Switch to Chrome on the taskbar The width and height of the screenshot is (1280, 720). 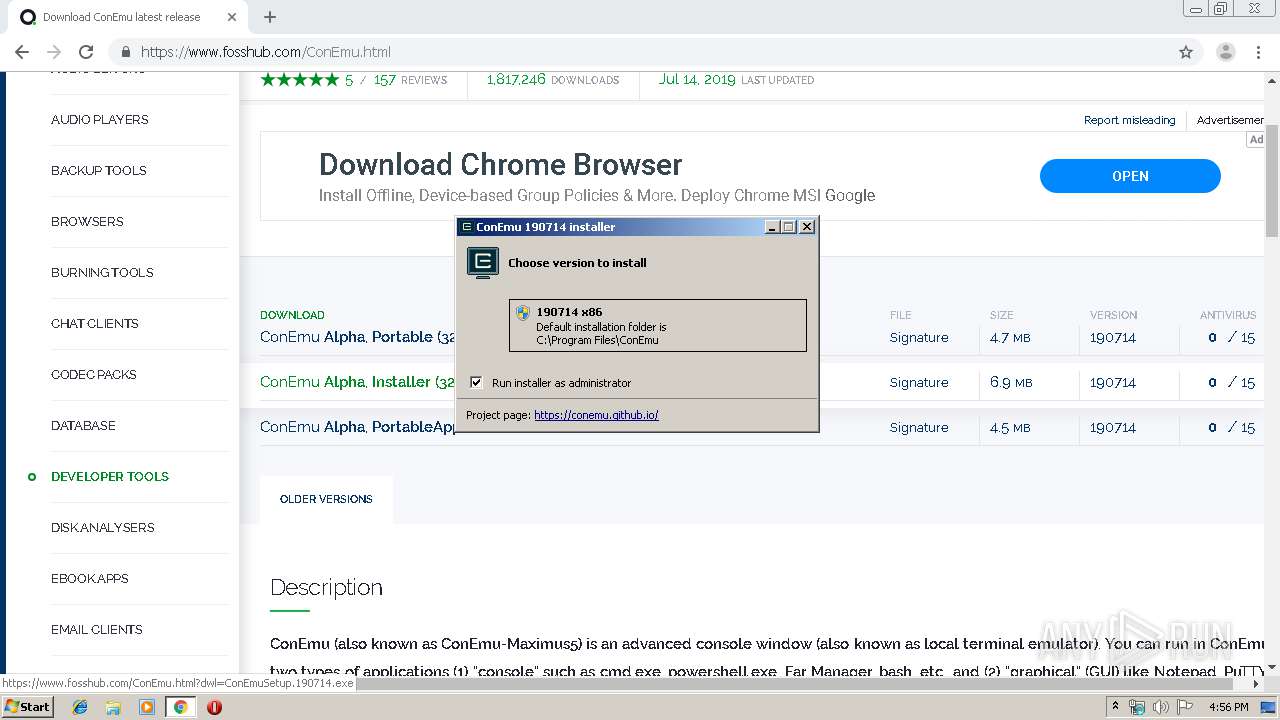click(180, 707)
